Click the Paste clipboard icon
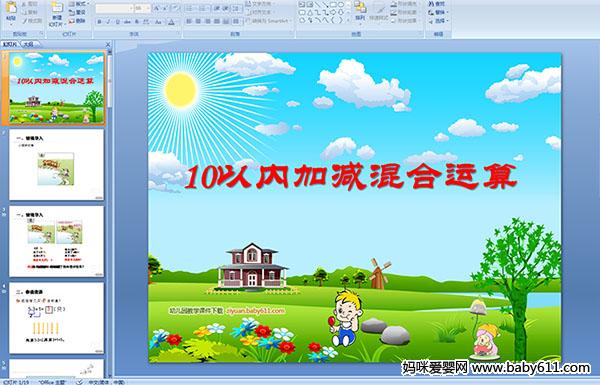This screenshot has width=600, height=385. click(11, 8)
